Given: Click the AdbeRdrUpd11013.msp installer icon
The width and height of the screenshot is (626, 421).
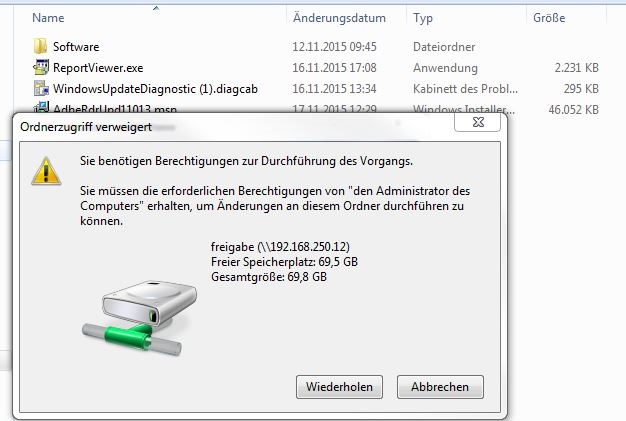Looking at the screenshot, I should tap(41, 107).
